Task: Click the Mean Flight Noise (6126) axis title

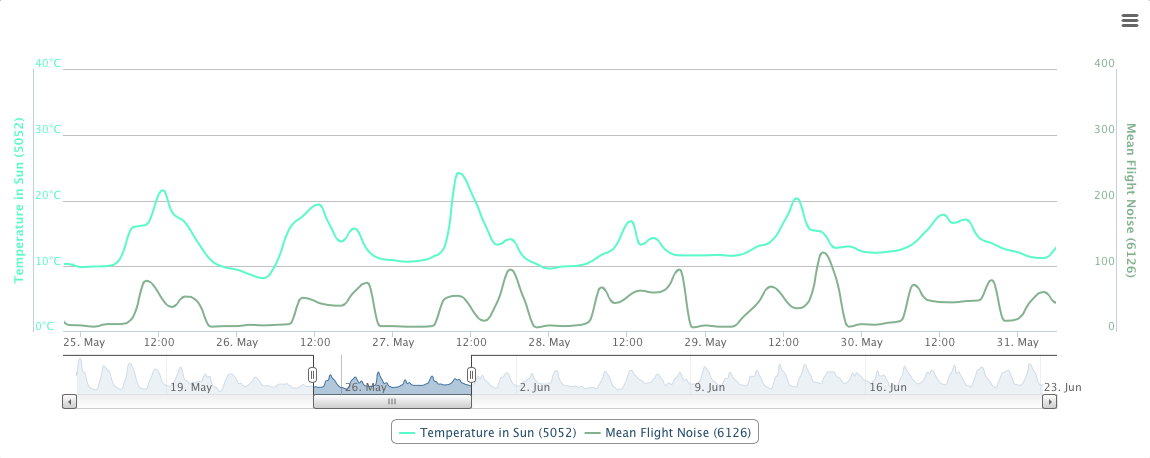Action: coord(1131,200)
